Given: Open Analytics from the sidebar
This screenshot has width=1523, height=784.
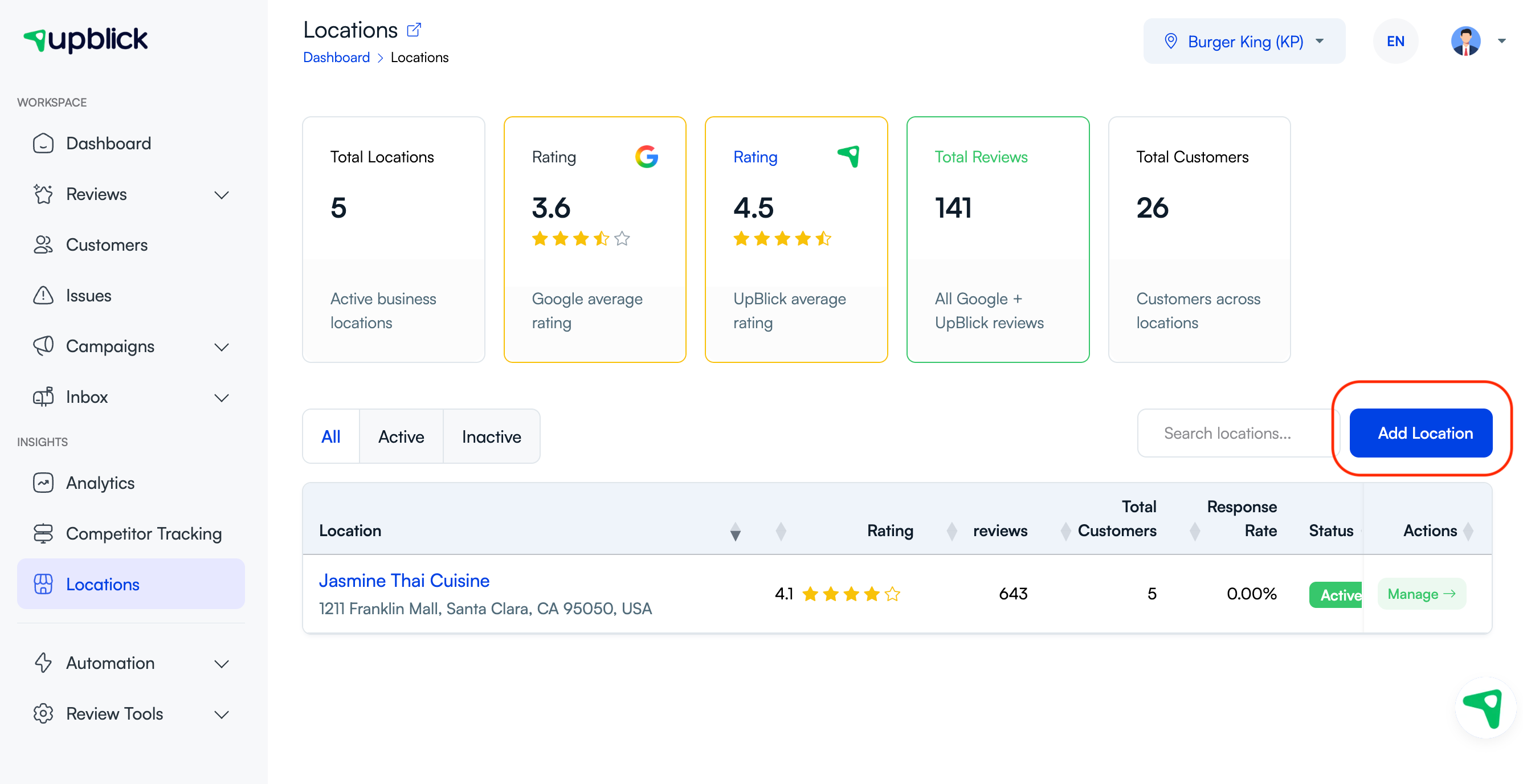Looking at the screenshot, I should tap(130, 483).
